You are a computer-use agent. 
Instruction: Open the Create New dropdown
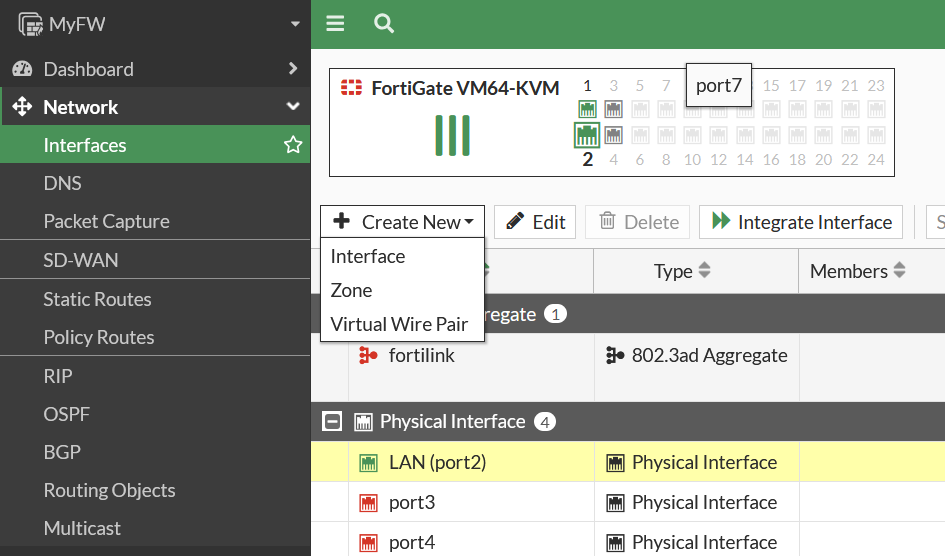coord(402,222)
